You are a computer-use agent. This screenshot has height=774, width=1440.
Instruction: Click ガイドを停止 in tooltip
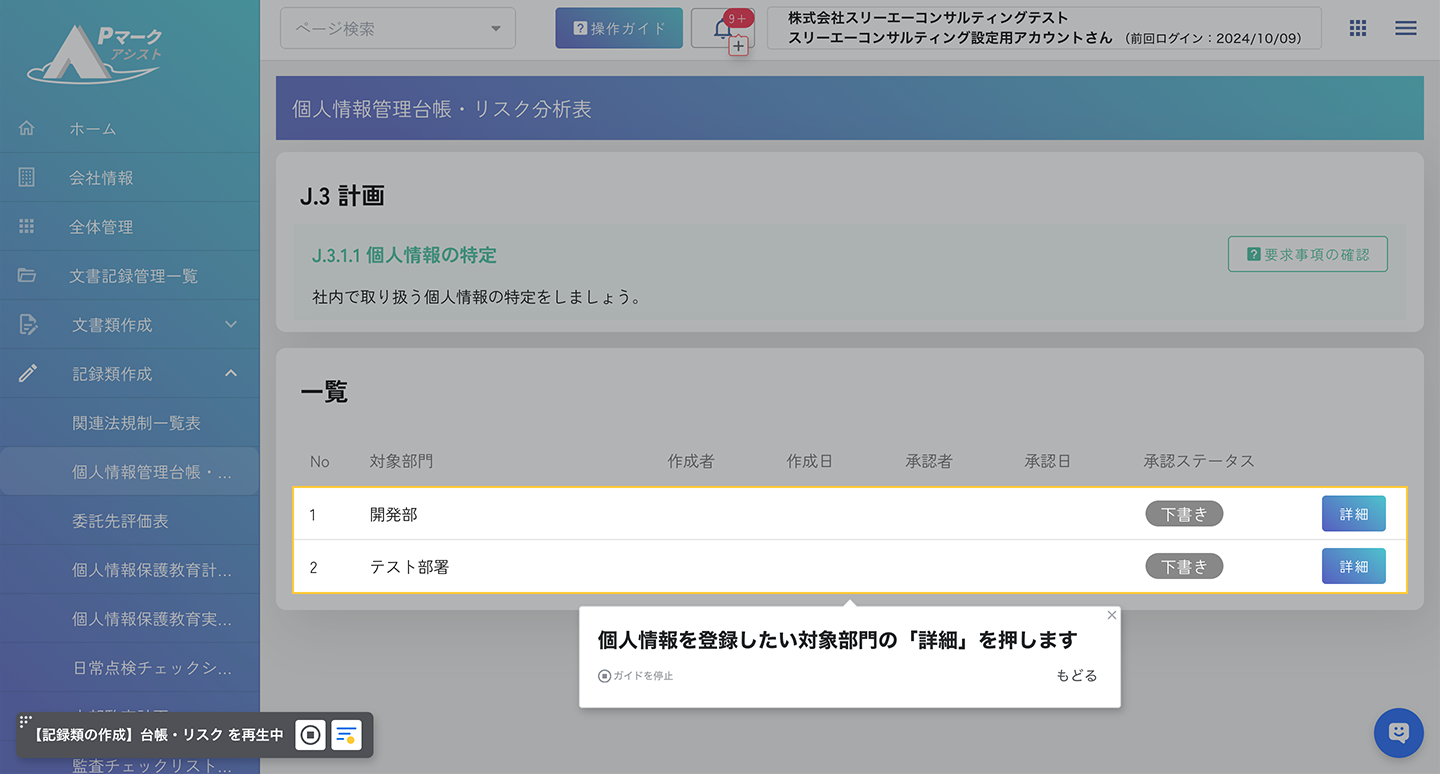[x=636, y=676]
